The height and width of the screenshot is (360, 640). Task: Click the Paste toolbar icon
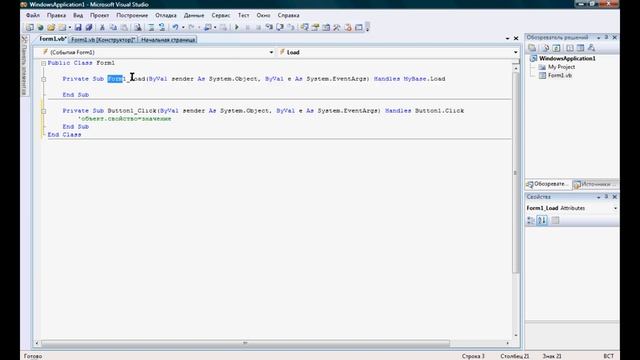click(124, 27)
